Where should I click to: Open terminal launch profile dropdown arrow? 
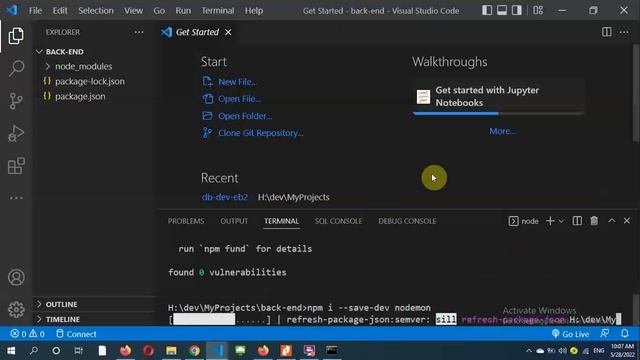point(561,221)
